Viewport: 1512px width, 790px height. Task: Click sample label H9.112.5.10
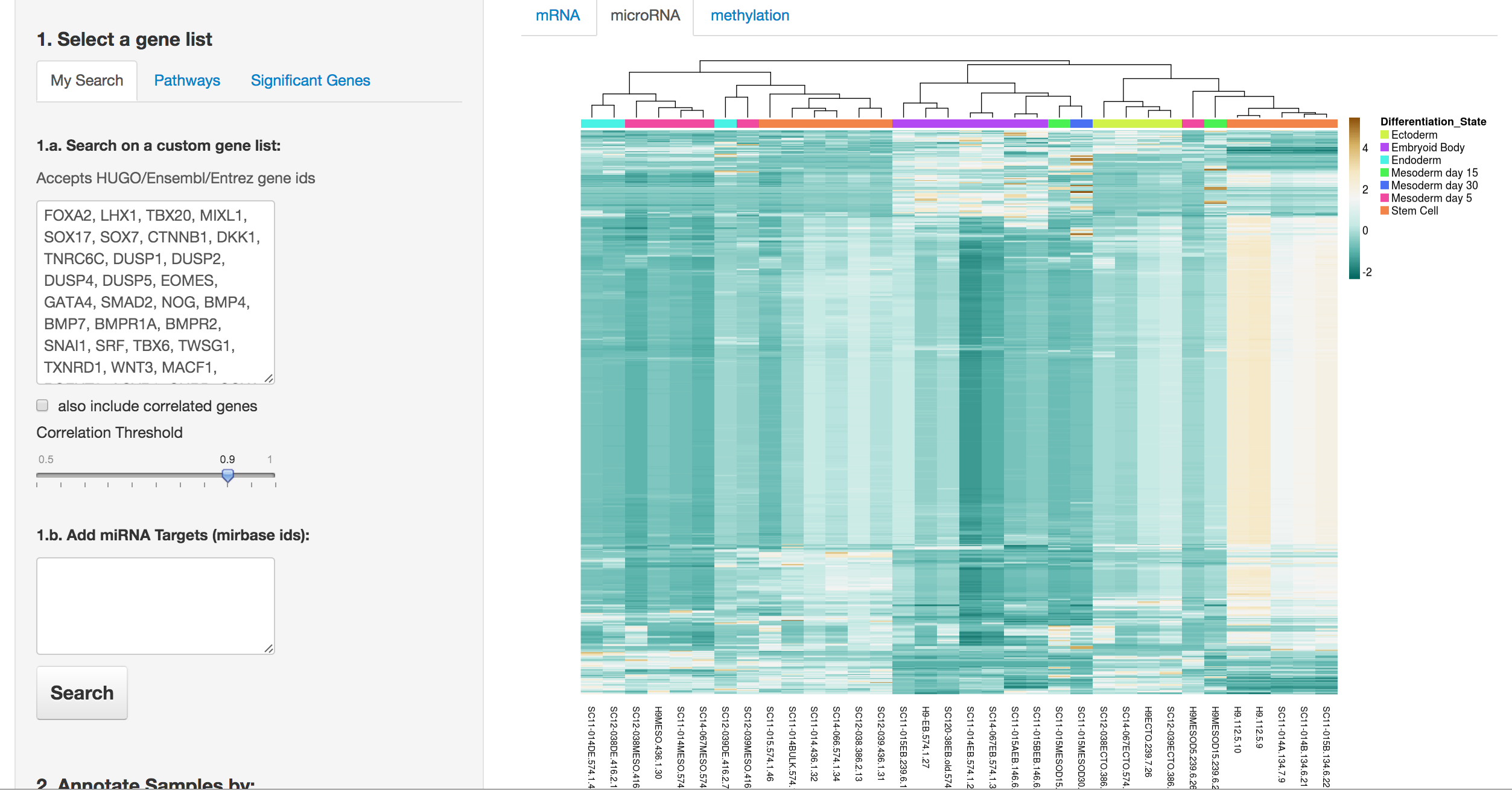[x=1237, y=730]
